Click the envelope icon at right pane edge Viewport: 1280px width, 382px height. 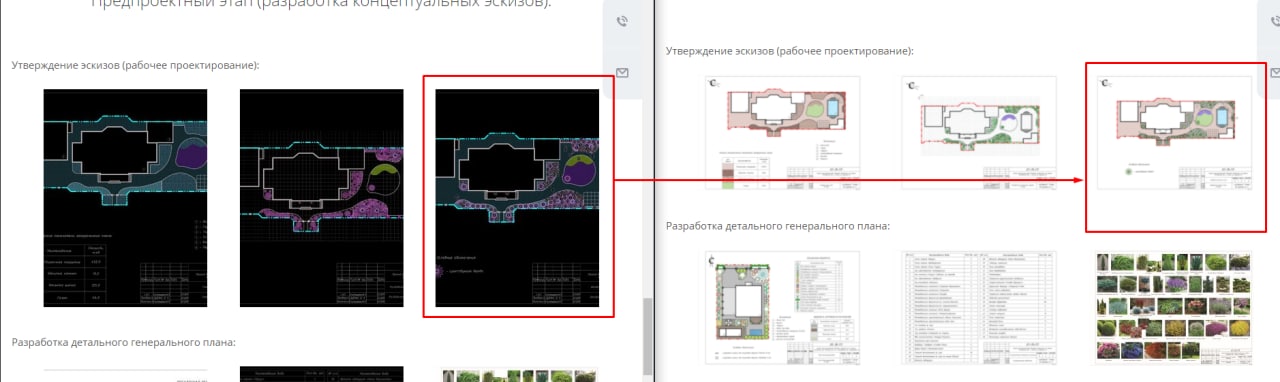(x=1274, y=73)
